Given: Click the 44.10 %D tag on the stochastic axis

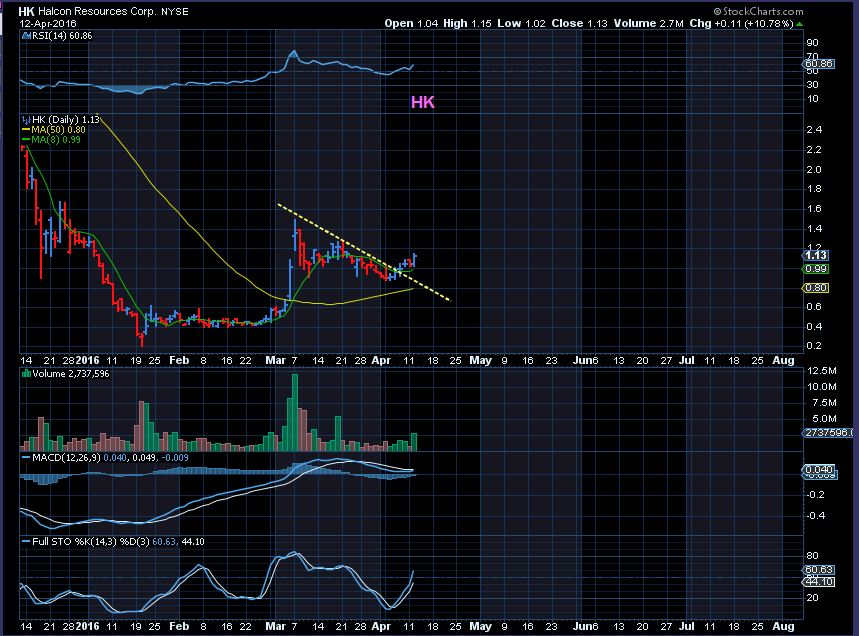Looking at the screenshot, I should 819,582.
